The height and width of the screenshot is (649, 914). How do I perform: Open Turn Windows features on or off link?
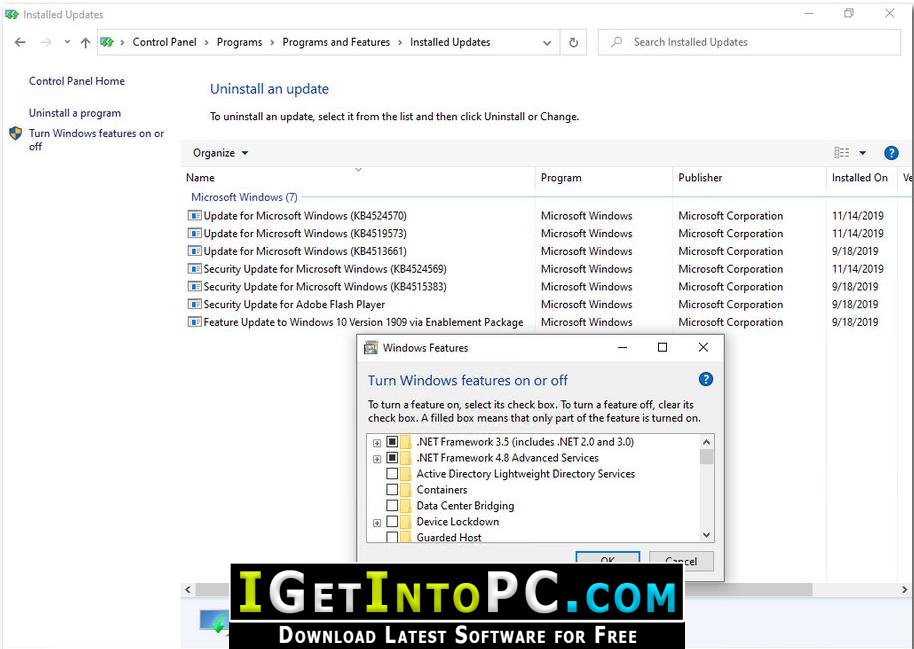click(x=96, y=139)
